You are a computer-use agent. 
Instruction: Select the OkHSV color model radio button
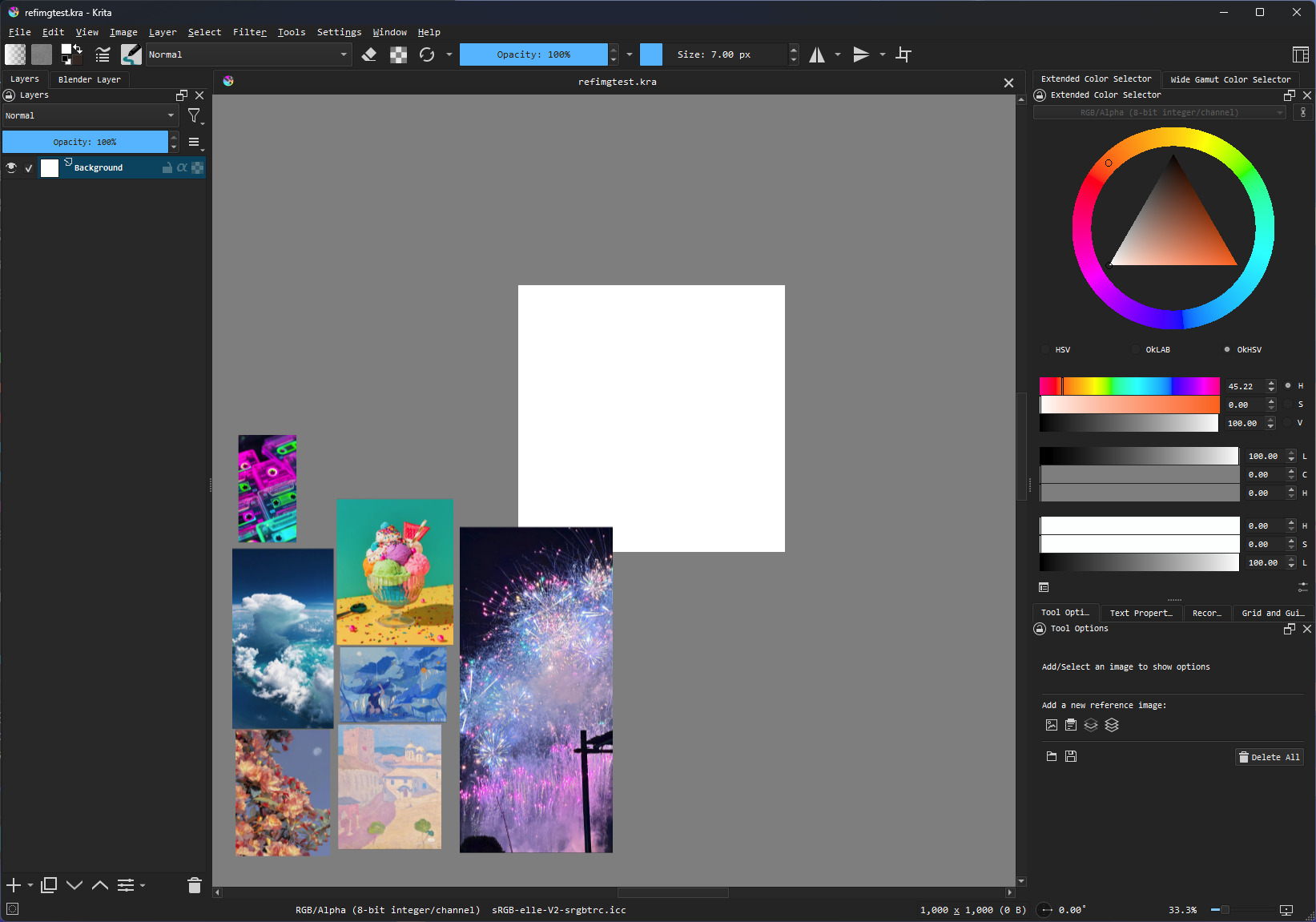(x=1227, y=349)
